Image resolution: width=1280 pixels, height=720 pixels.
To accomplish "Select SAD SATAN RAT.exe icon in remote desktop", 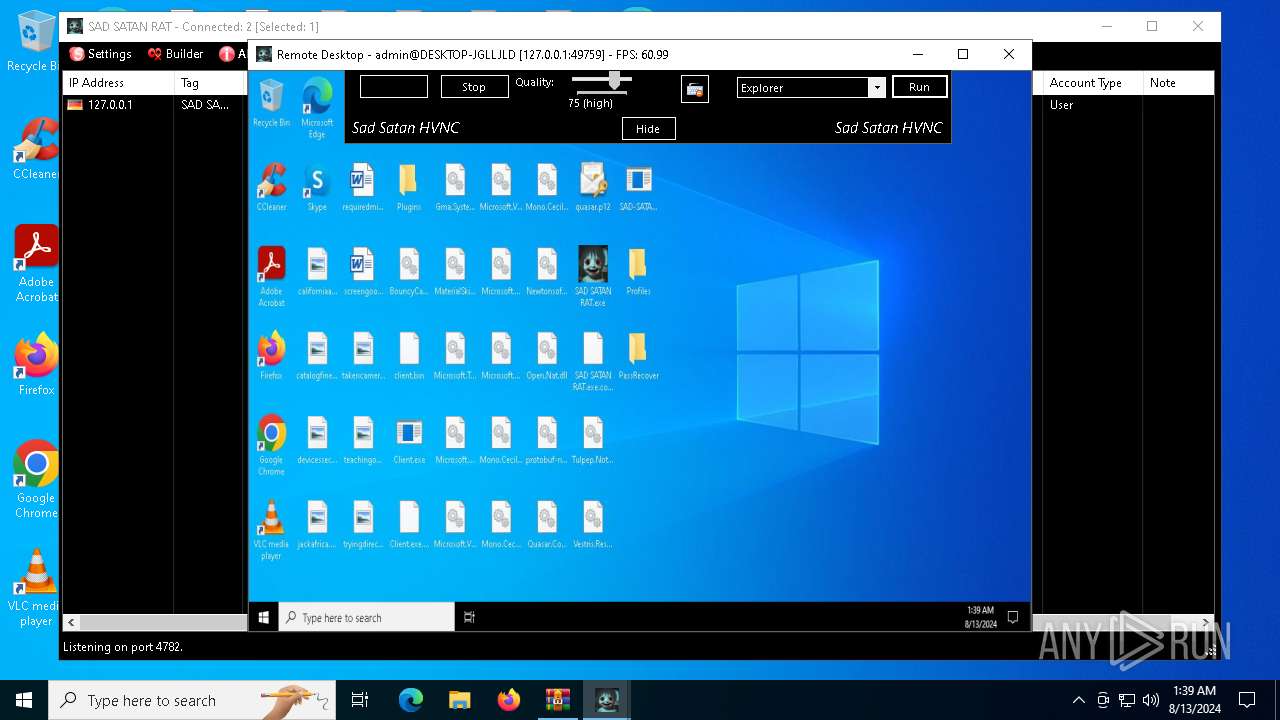I will pyautogui.click(x=593, y=266).
